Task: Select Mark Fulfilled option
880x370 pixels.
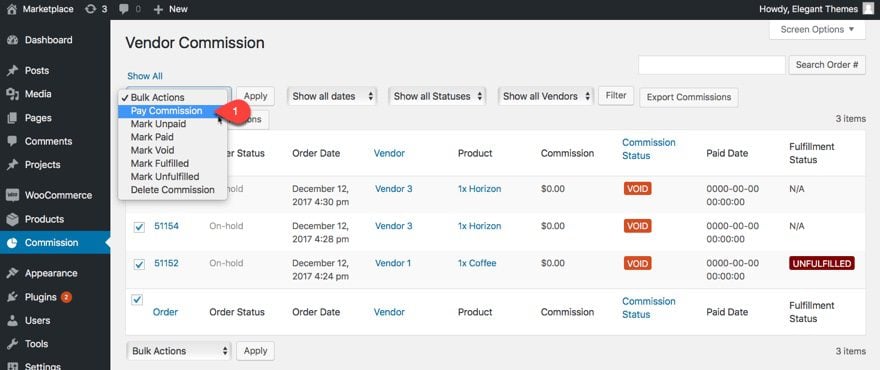Action: (172, 163)
